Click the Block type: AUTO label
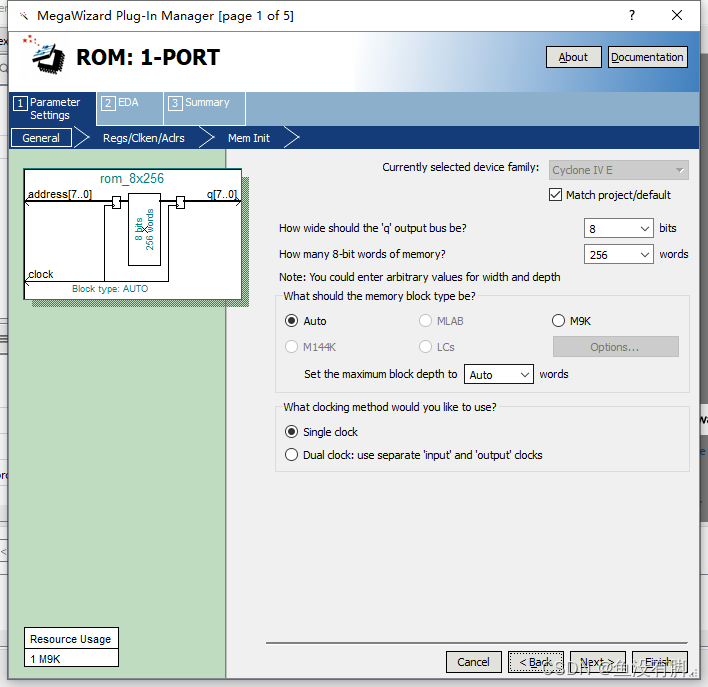 110,289
